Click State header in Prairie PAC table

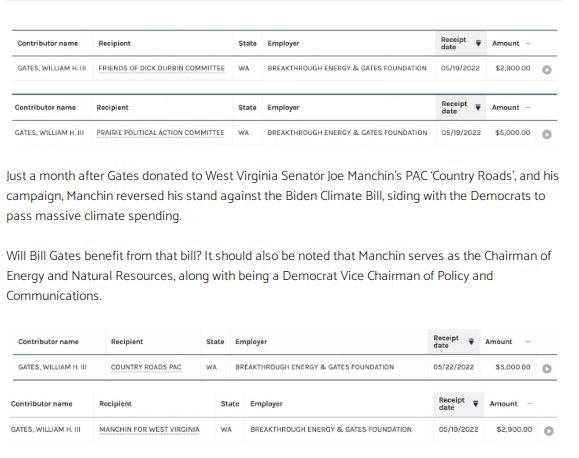pos(247,107)
